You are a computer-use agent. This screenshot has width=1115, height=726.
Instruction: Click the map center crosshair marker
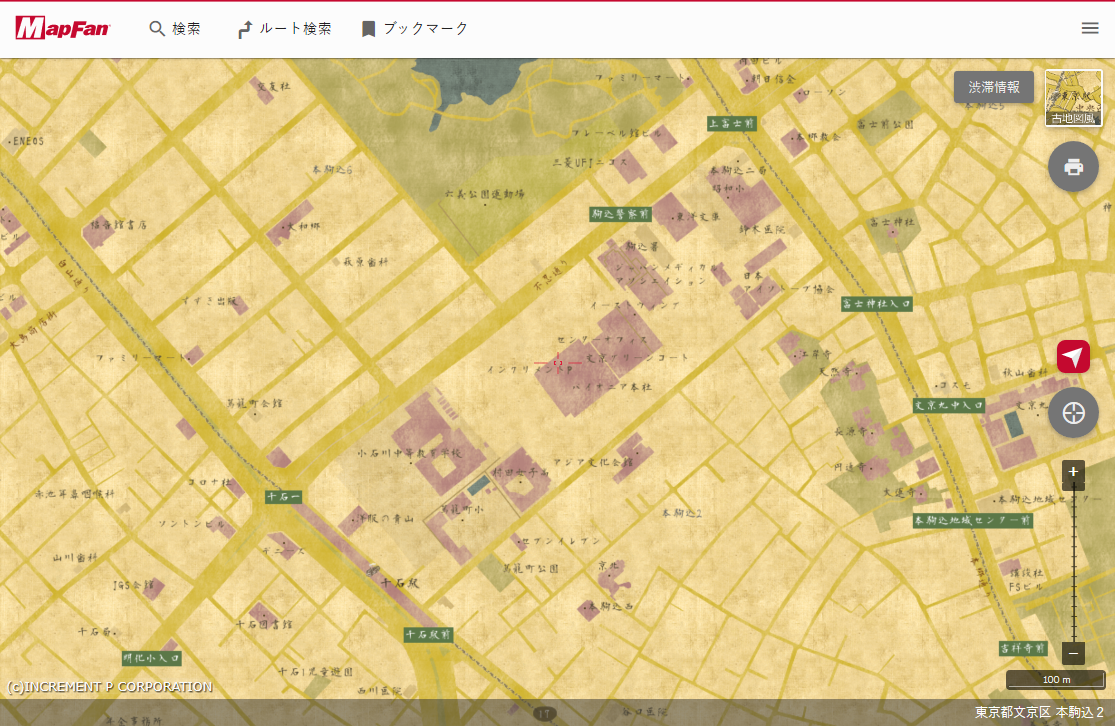pyautogui.click(x=558, y=363)
